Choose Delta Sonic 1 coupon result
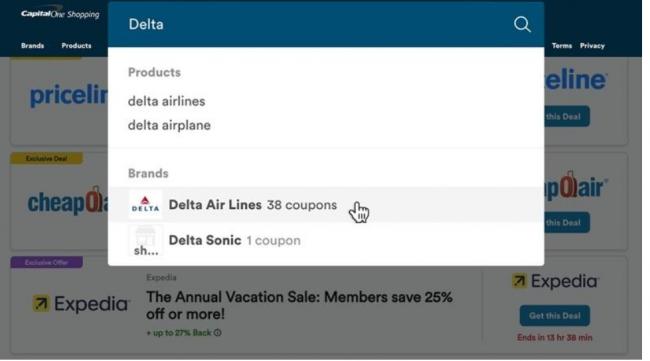650x361 pixels. 326,240
